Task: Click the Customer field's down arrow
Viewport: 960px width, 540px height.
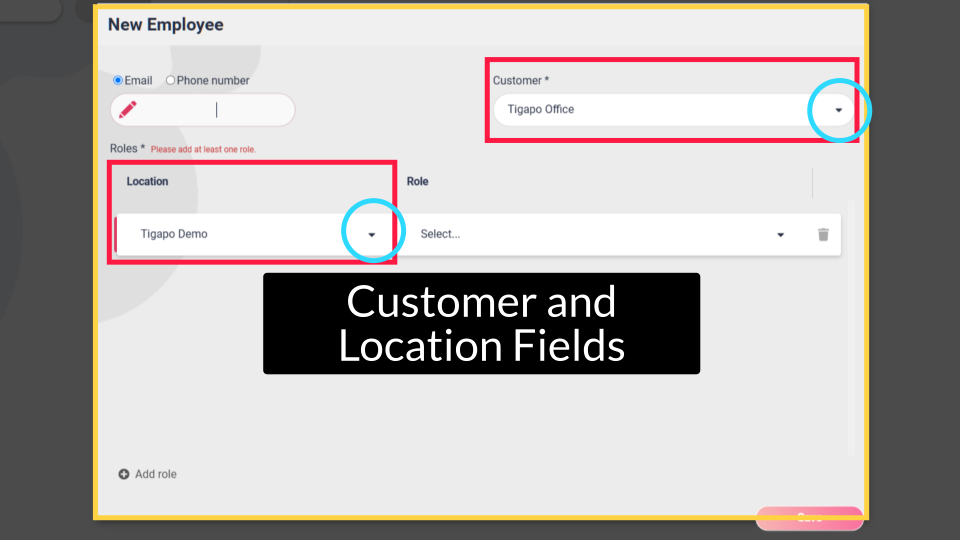Action: (839, 110)
